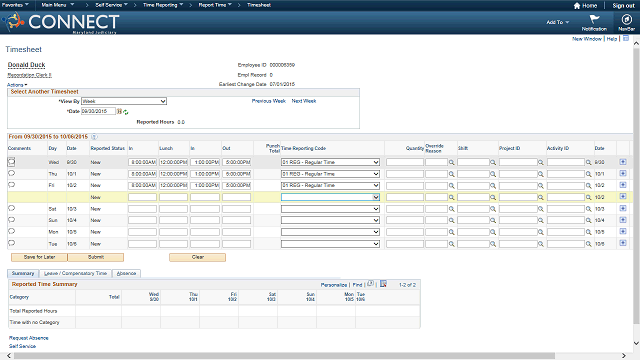Go to Home via house icon
This screenshot has height=360, width=640.
pos(577,6)
